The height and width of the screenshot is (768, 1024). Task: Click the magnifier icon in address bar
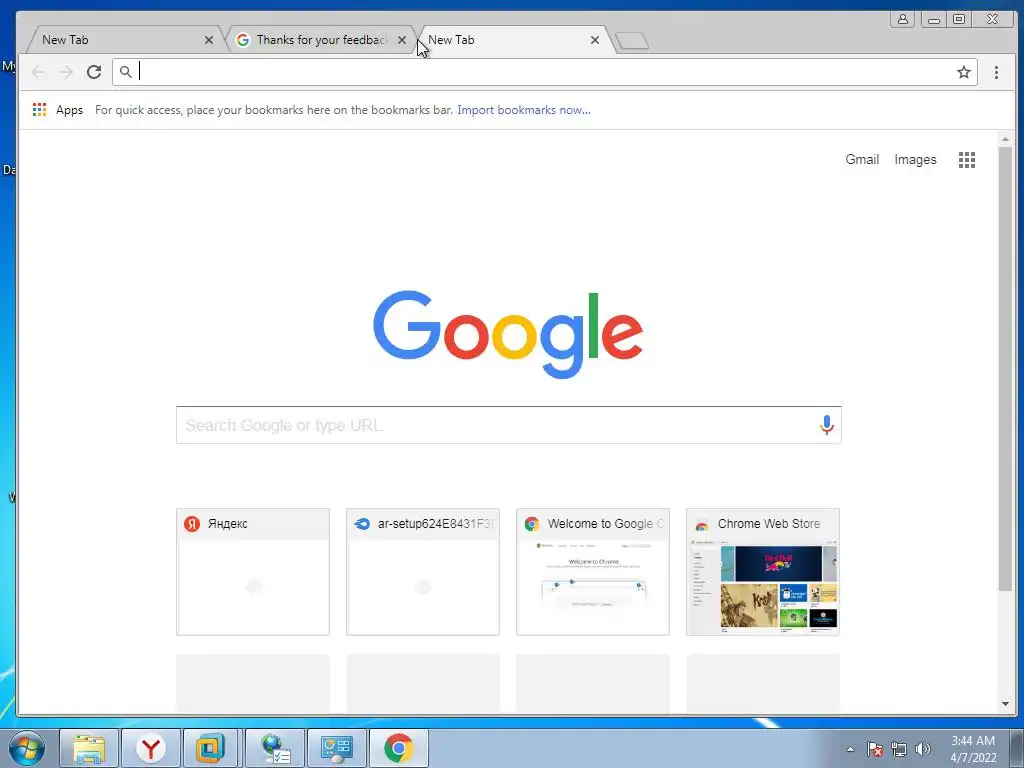(126, 72)
